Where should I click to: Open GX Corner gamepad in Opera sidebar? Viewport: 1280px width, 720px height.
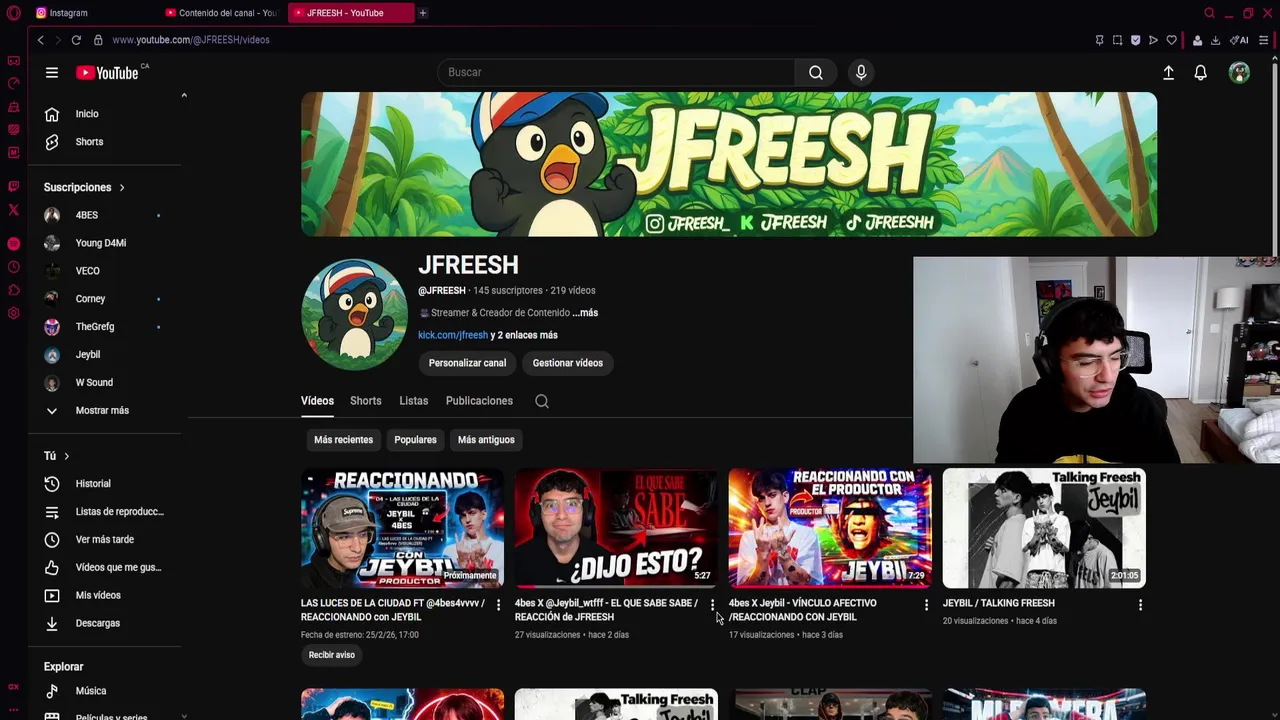click(x=13, y=61)
